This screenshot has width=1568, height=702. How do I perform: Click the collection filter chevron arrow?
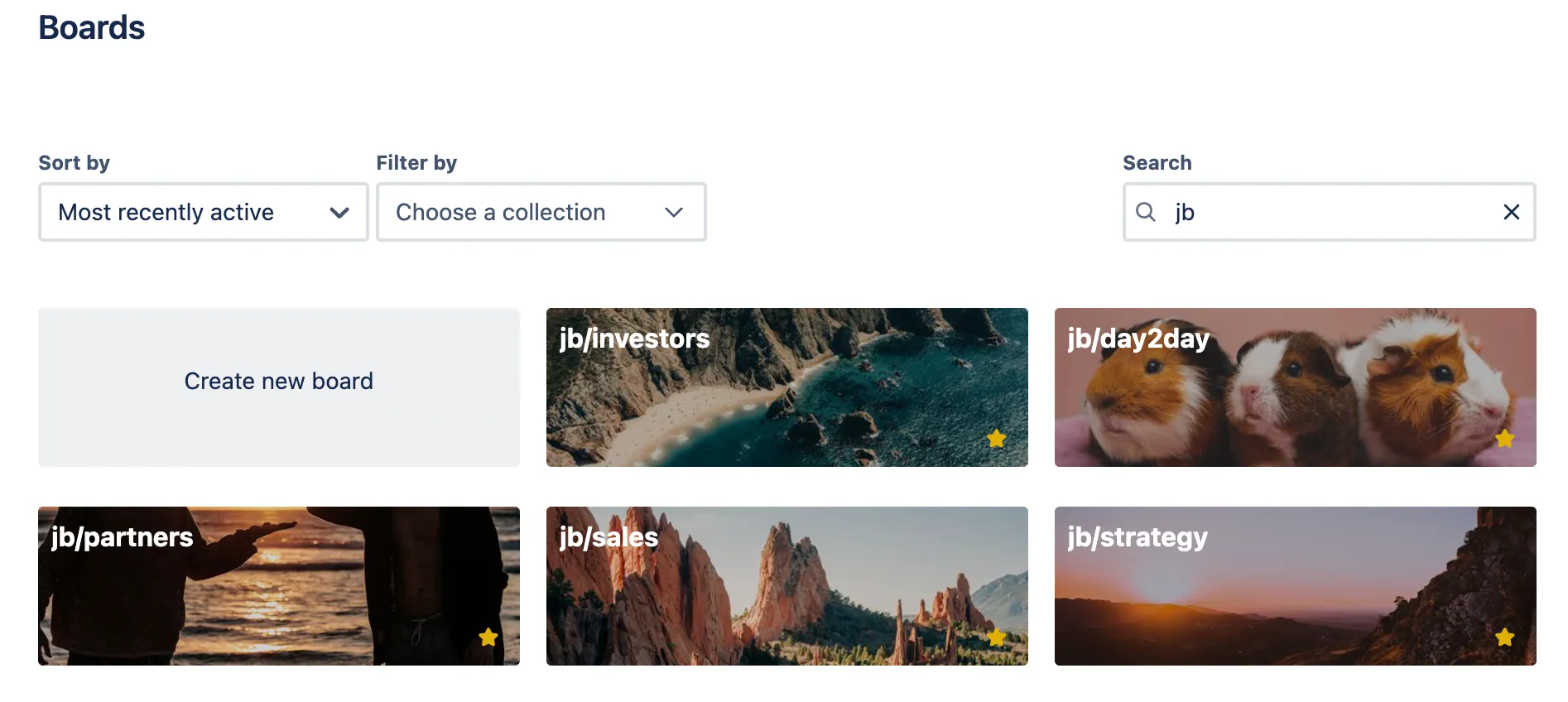coord(674,213)
